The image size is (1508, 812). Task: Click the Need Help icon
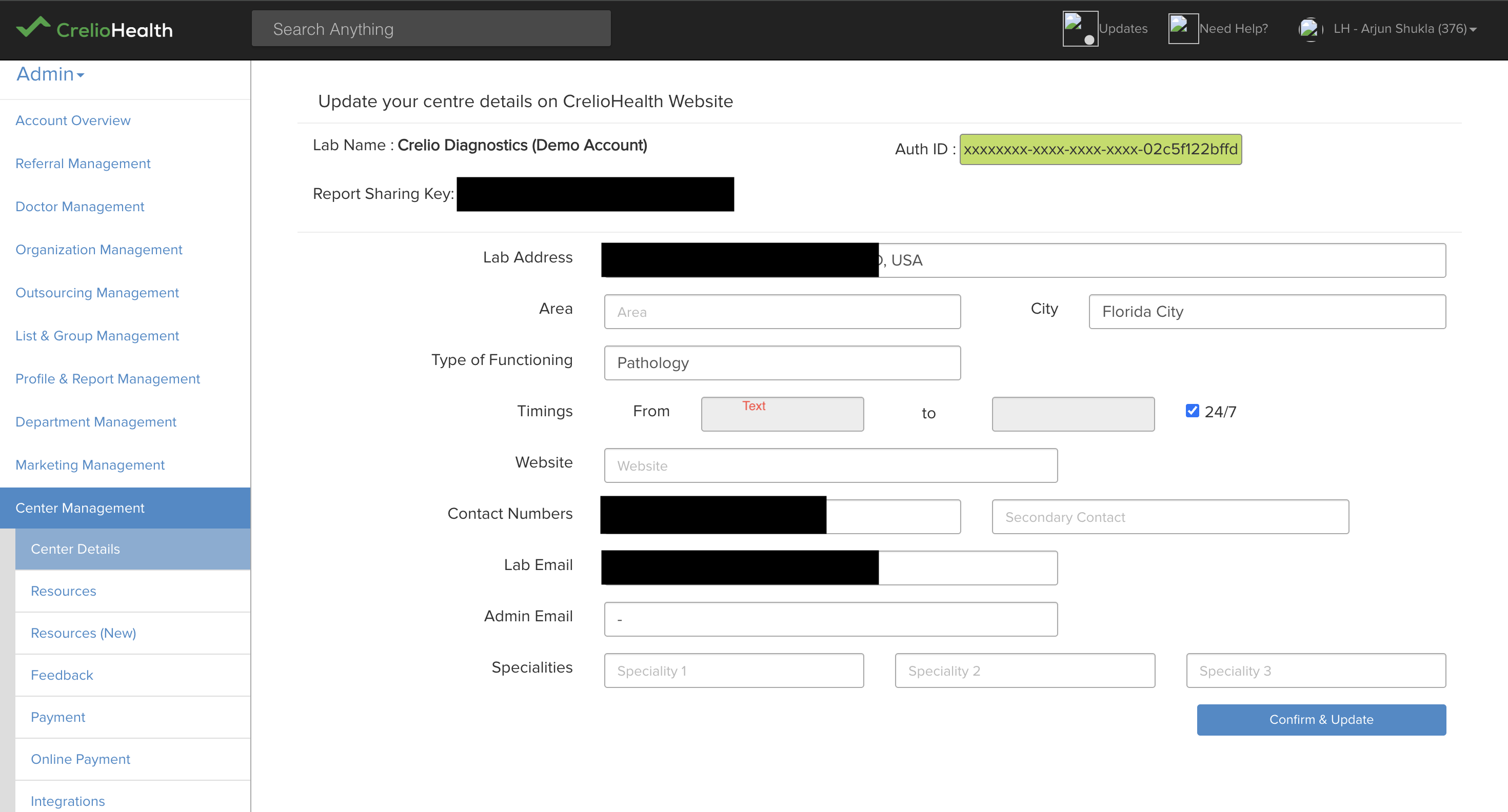1183,29
